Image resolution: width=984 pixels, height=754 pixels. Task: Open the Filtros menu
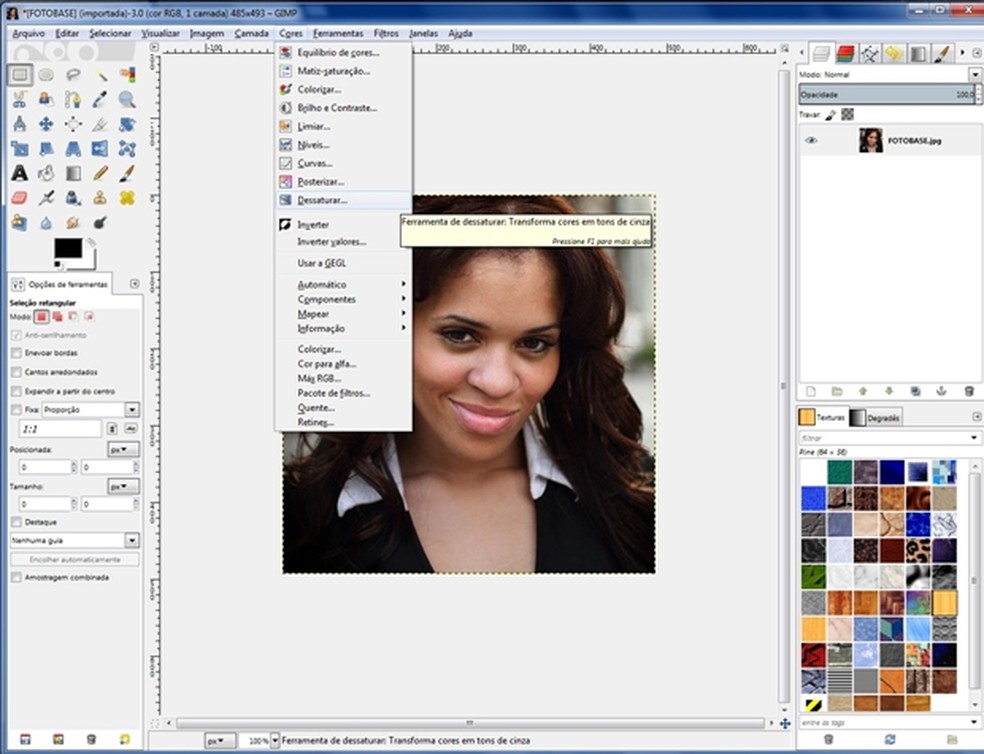click(x=386, y=33)
